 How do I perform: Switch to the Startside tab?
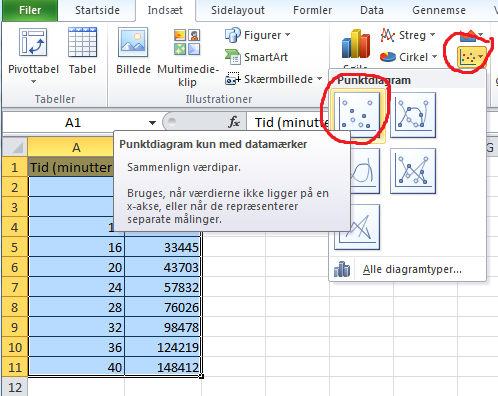[x=97, y=10]
